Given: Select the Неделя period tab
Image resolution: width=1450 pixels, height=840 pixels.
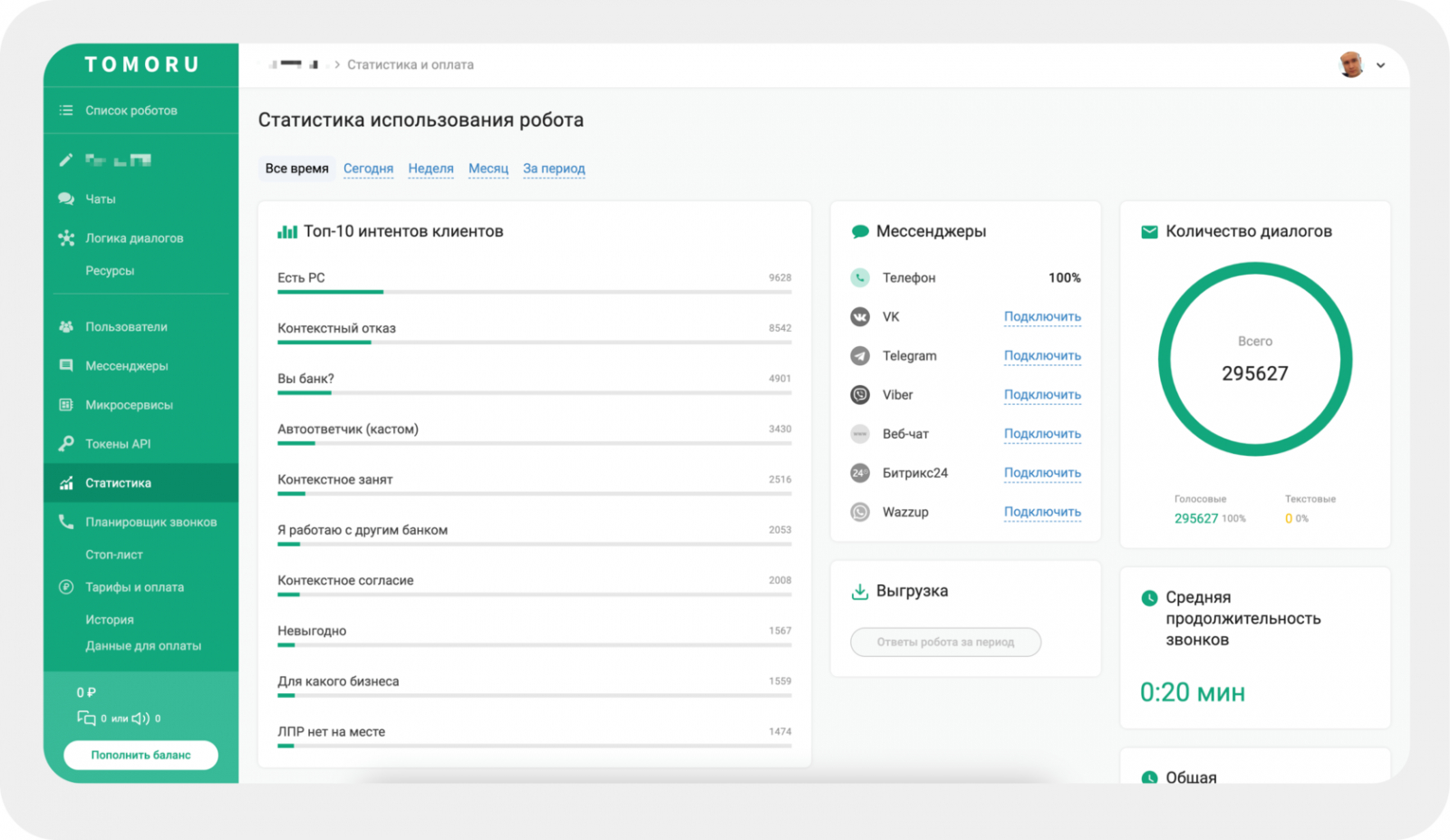Looking at the screenshot, I should (430, 169).
